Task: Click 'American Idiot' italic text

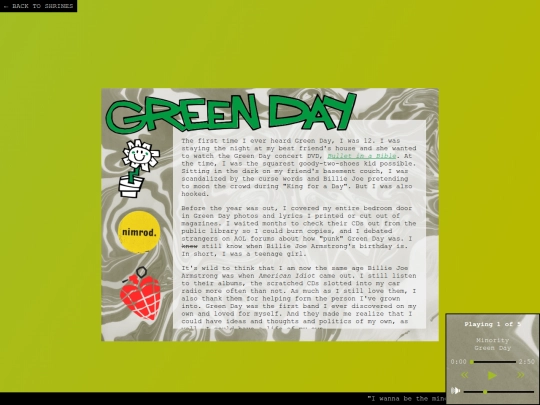Action: point(287,276)
